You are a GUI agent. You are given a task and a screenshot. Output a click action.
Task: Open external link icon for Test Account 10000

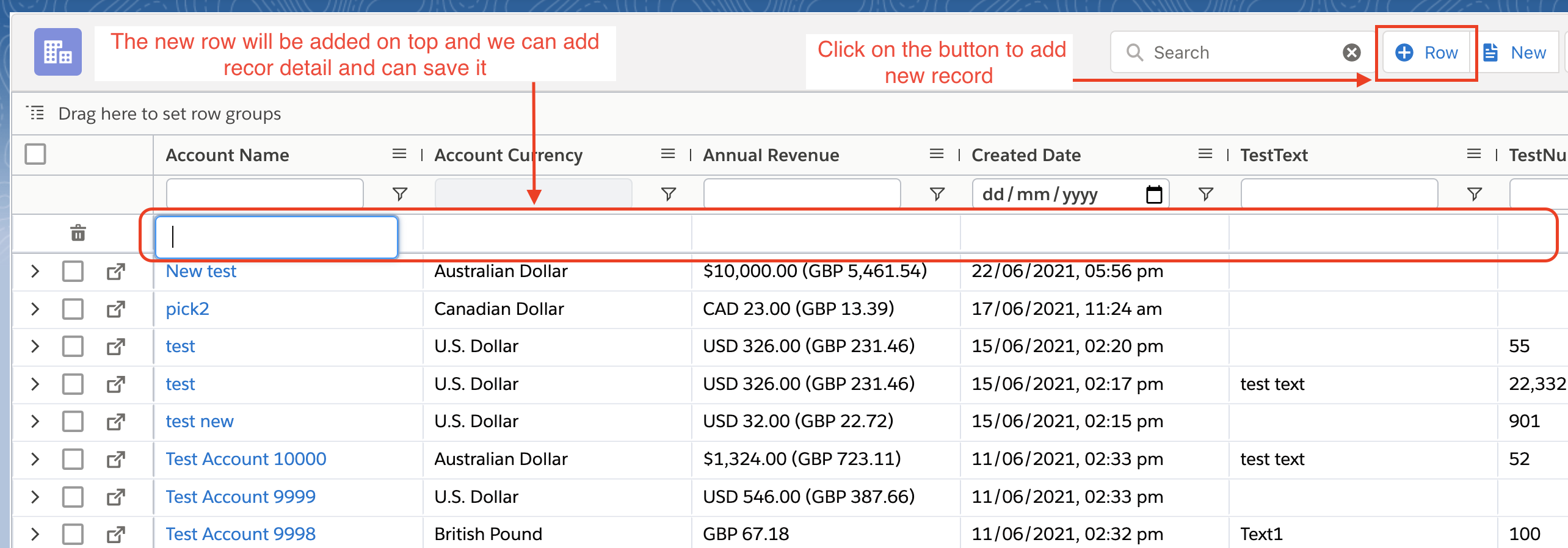click(115, 459)
